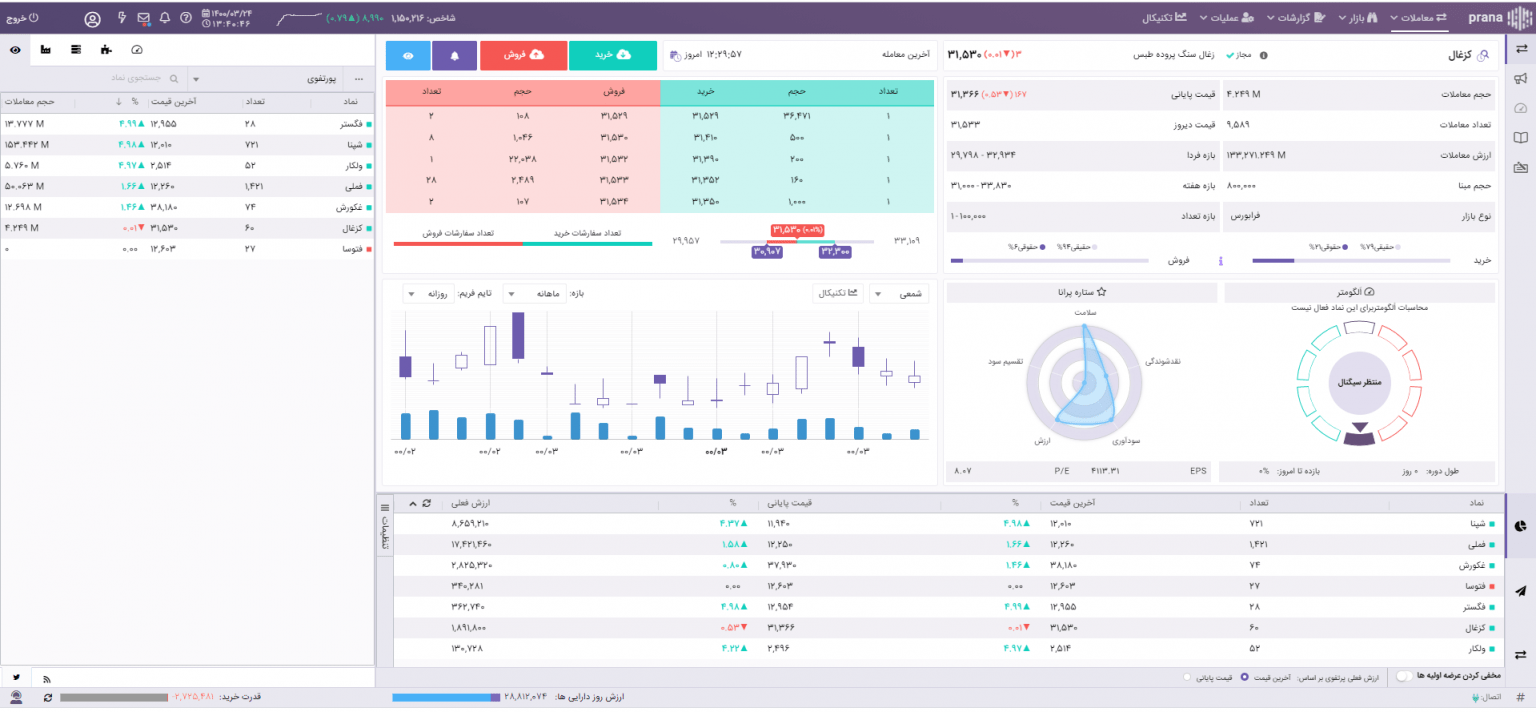Open the گزارشات menu
This screenshot has width=1536, height=712.
1296,18
